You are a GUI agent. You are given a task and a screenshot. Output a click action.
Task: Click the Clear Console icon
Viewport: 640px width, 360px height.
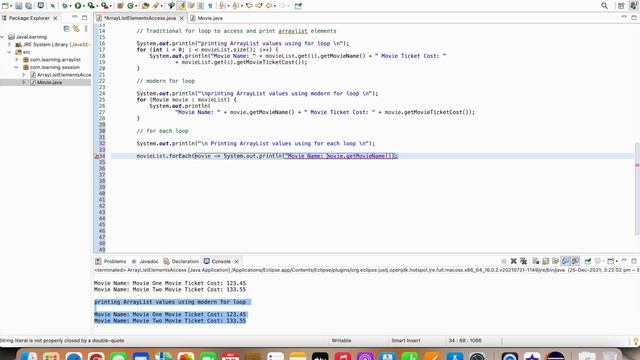(536, 261)
